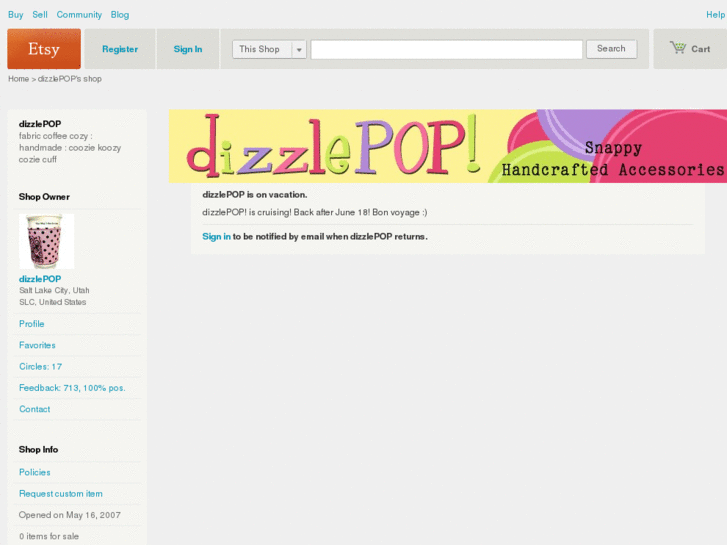This screenshot has width=727, height=545.
Task: Open the shop owner's Profile
Action: tap(32, 324)
